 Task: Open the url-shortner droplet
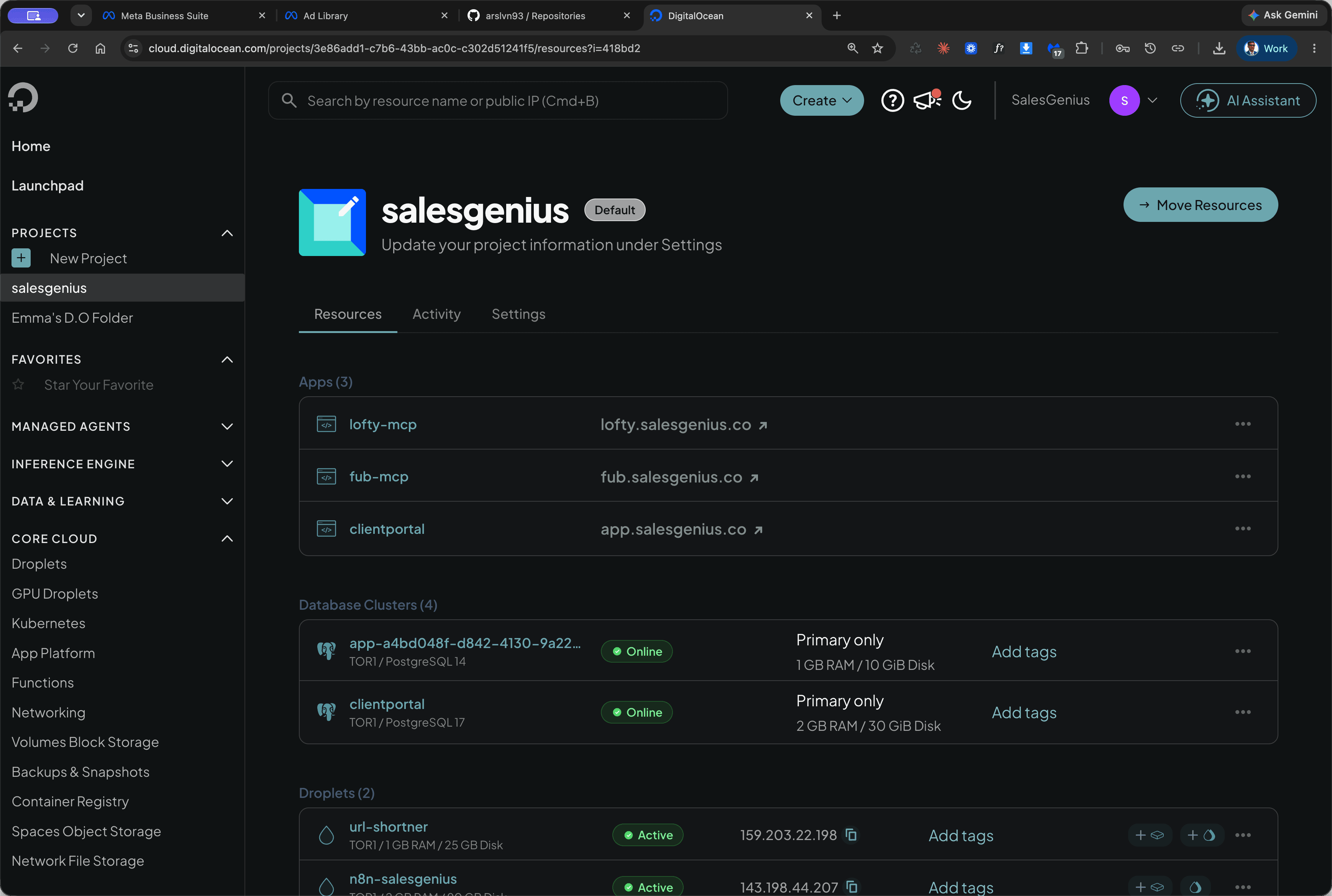tap(389, 827)
